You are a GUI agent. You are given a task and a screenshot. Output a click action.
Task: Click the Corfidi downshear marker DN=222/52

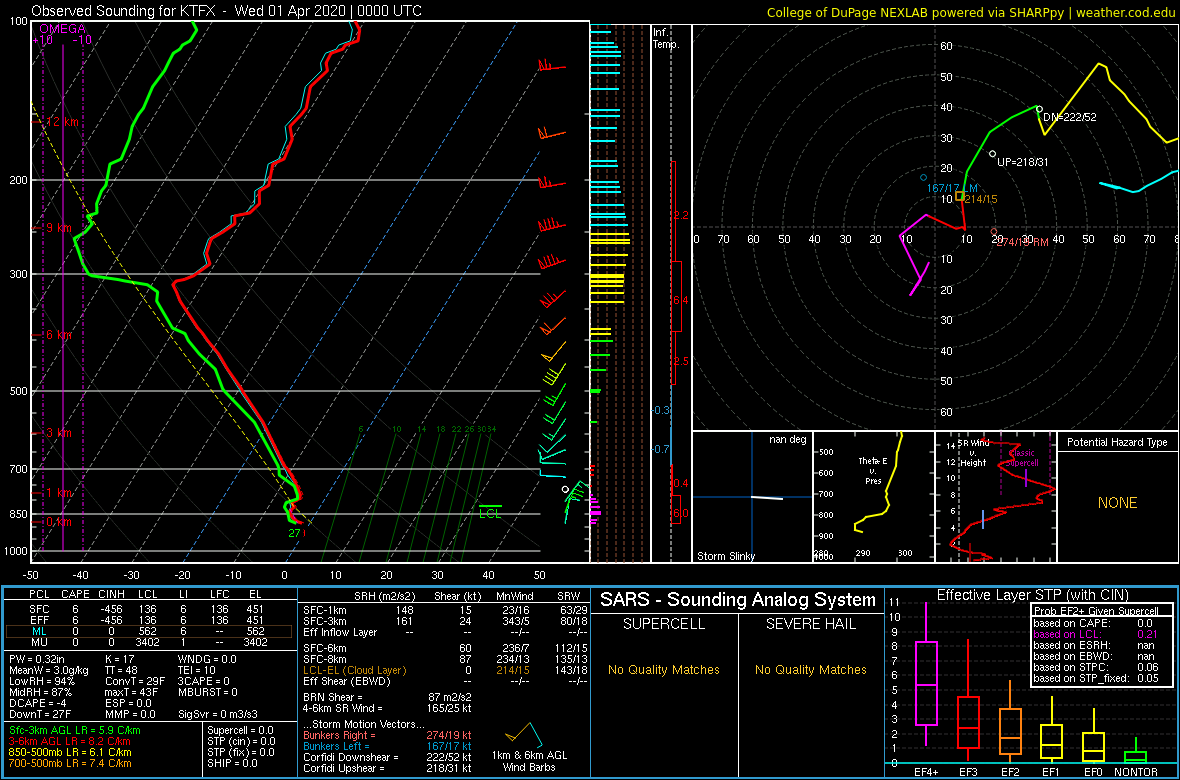1039,109
